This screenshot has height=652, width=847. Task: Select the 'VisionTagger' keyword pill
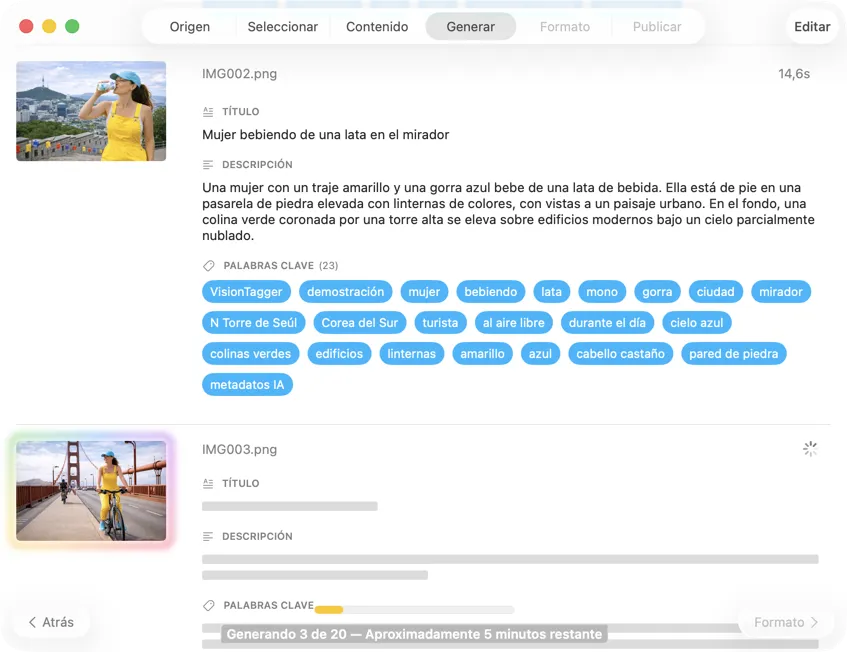pyautogui.click(x=247, y=292)
